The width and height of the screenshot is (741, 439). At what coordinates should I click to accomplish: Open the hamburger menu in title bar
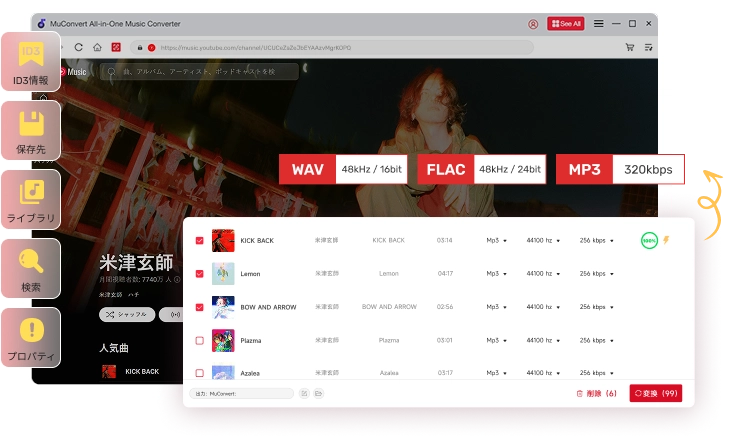pos(598,24)
